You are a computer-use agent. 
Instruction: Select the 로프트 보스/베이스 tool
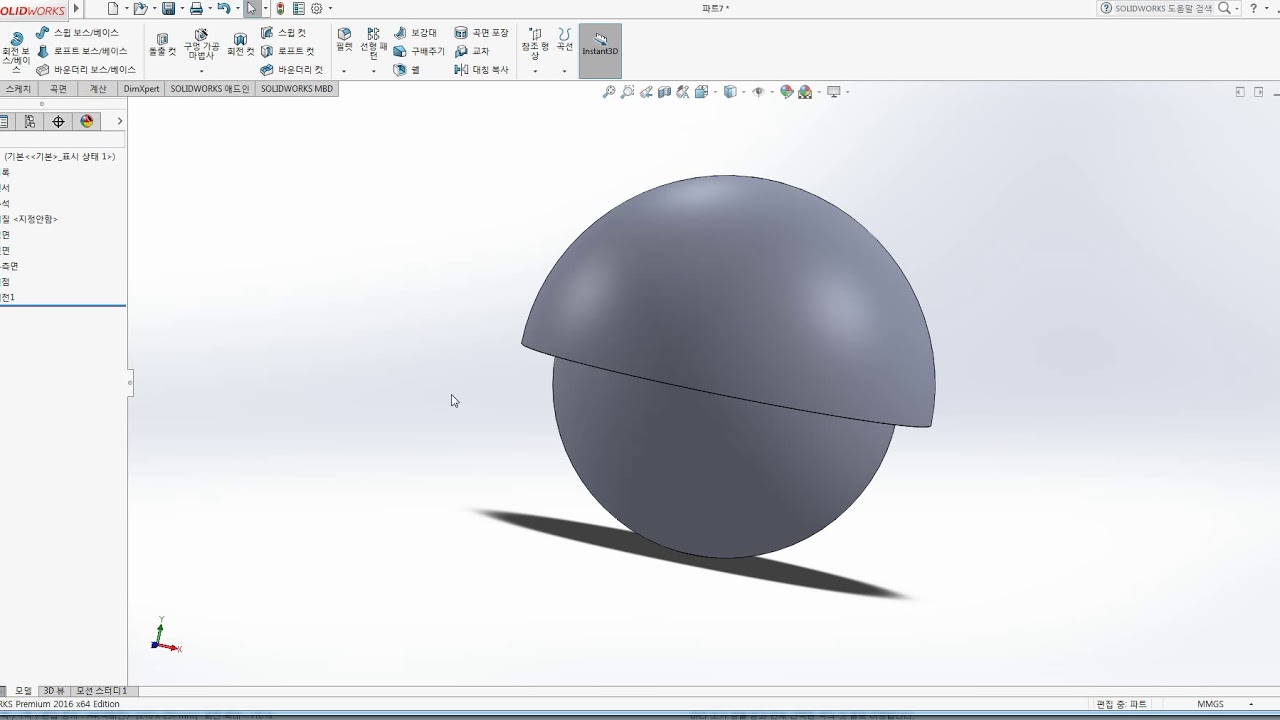tap(82, 51)
